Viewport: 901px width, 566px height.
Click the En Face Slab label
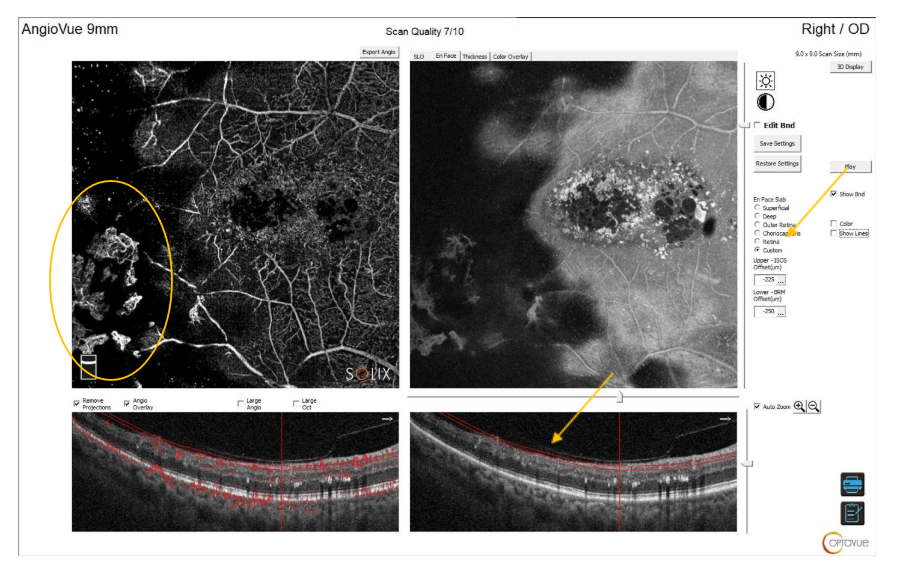pos(769,199)
